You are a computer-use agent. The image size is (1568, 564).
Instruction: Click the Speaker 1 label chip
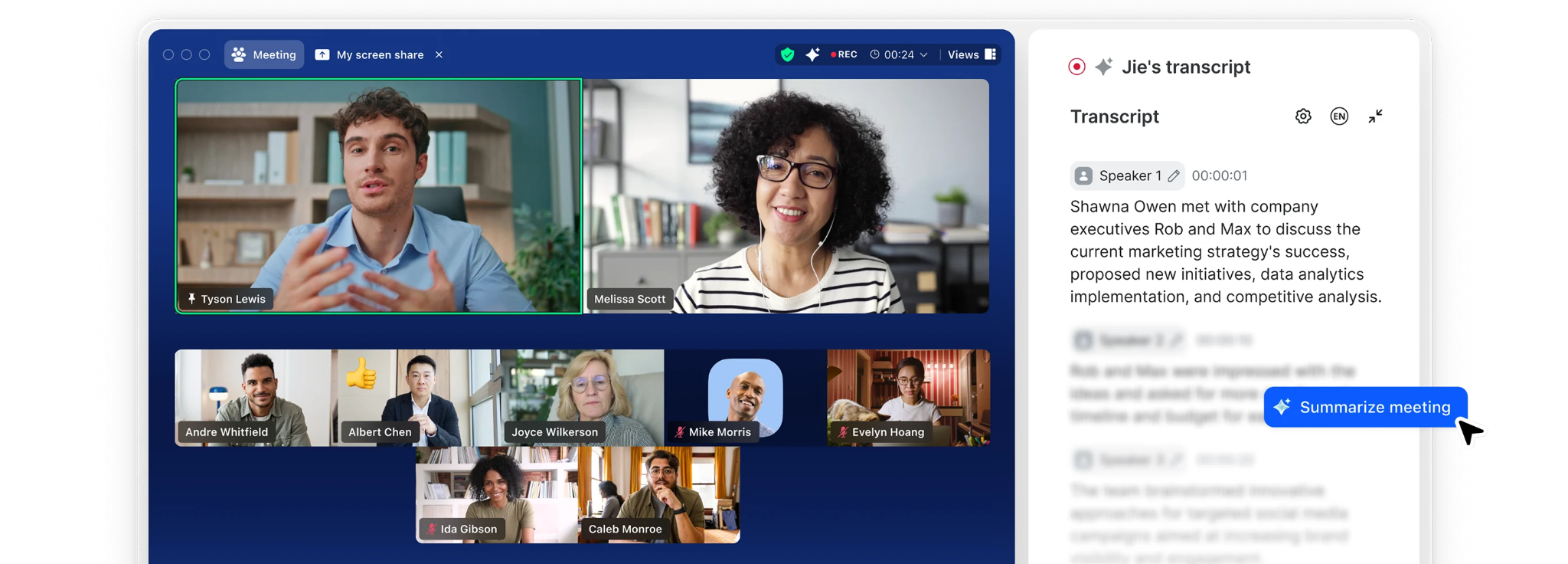click(x=1127, y=175)
